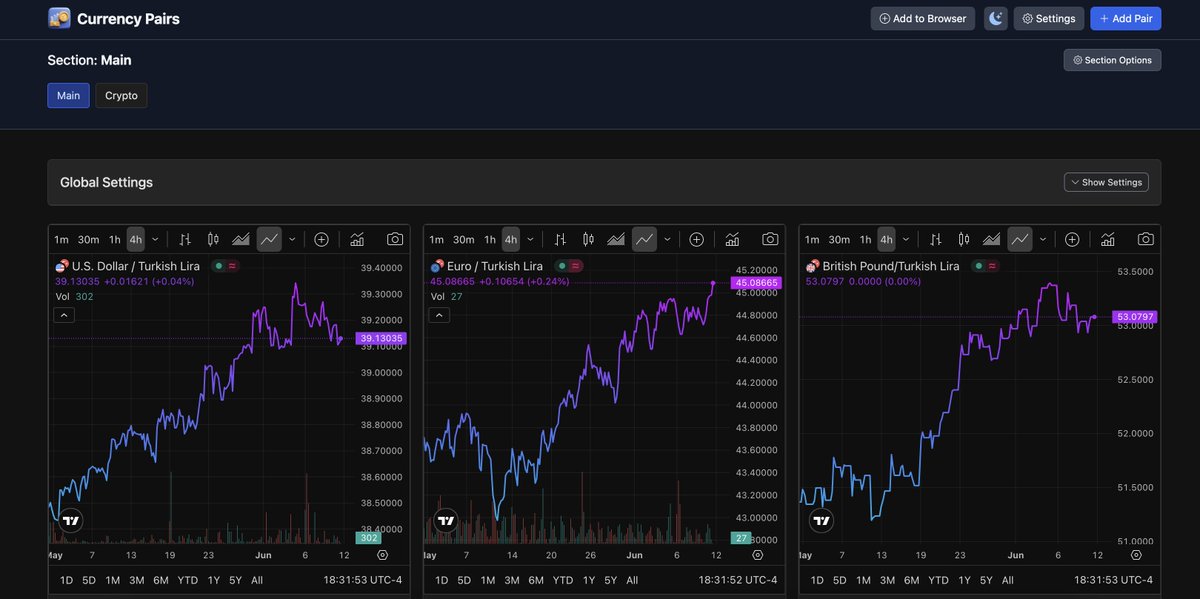Select 5Y range on British Pound chart

click(x=986, y=580)
